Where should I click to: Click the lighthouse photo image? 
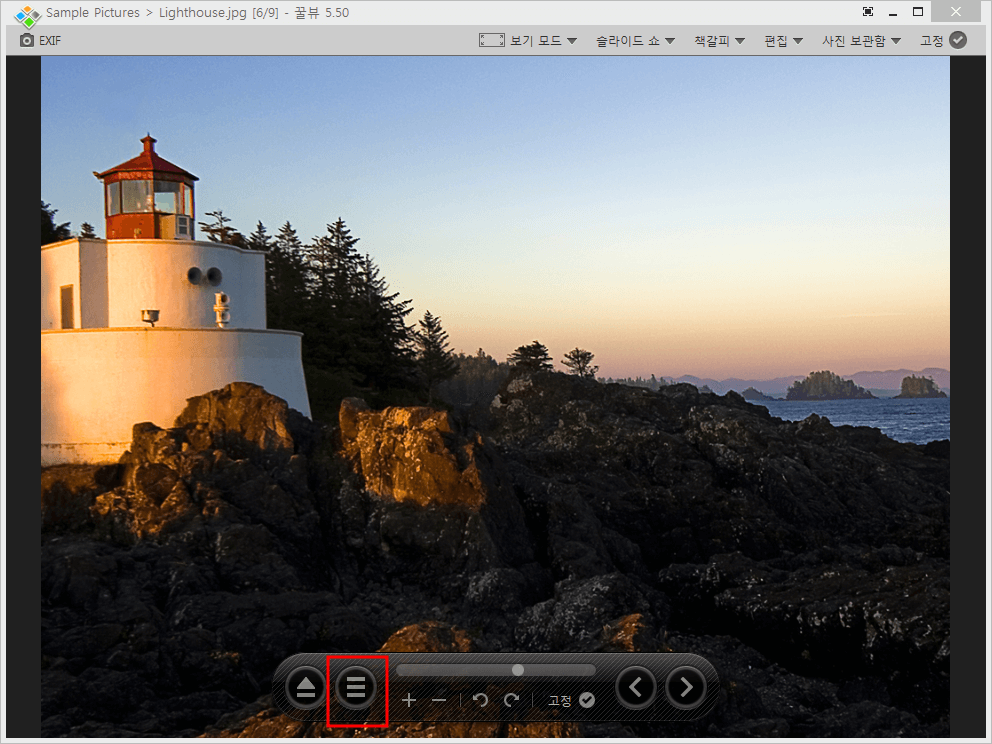495,396
